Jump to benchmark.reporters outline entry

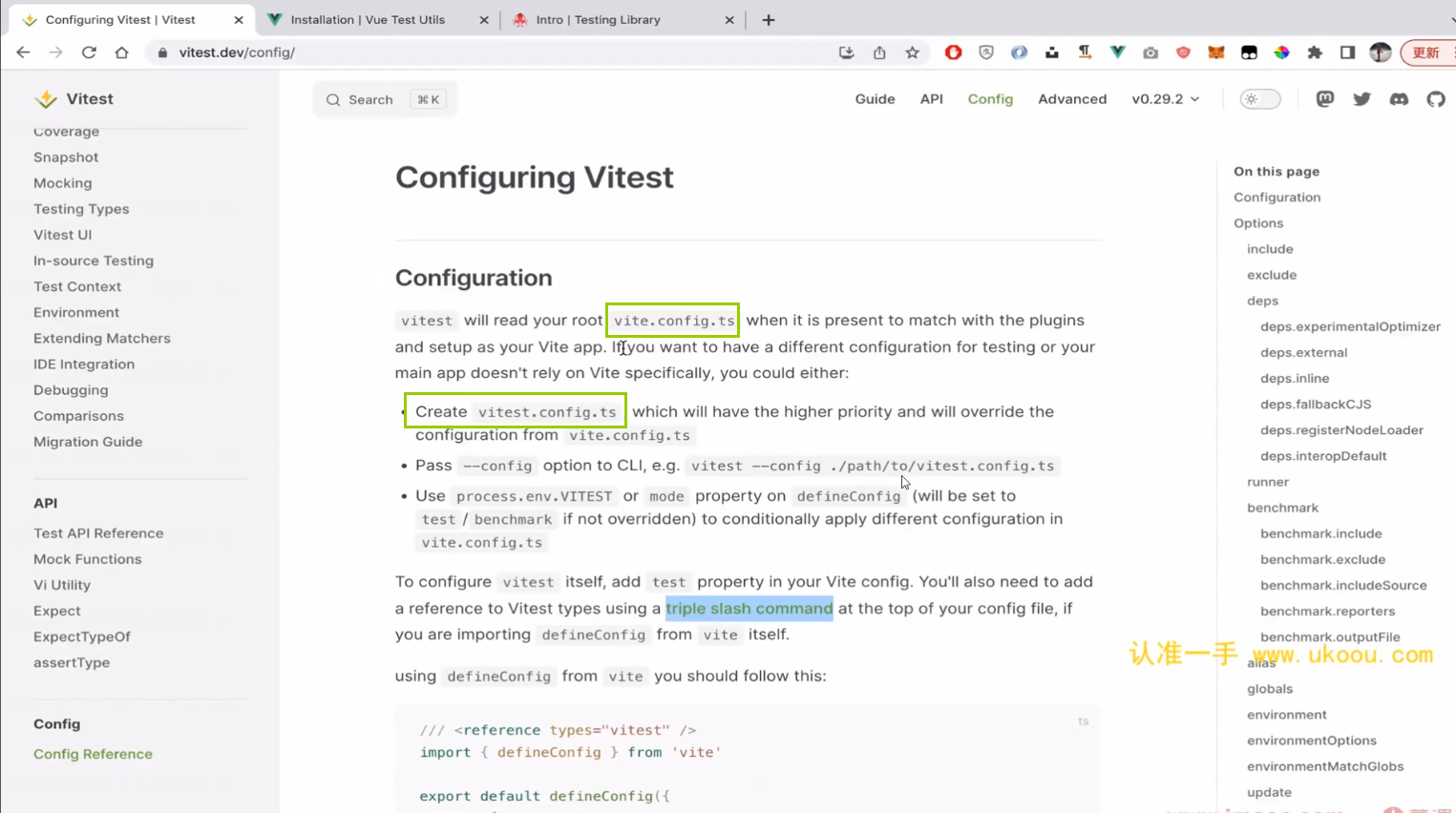click(1327, 611)
